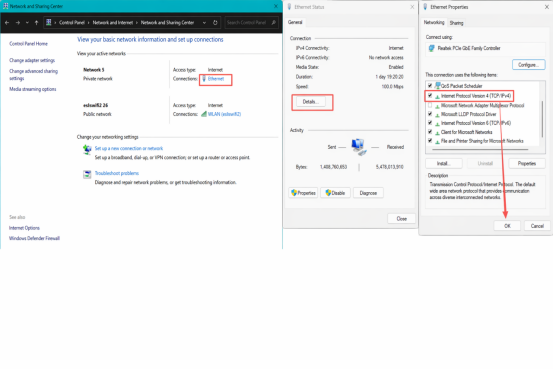
Task: Open the WLAN connection link
Action: (224, 114)
